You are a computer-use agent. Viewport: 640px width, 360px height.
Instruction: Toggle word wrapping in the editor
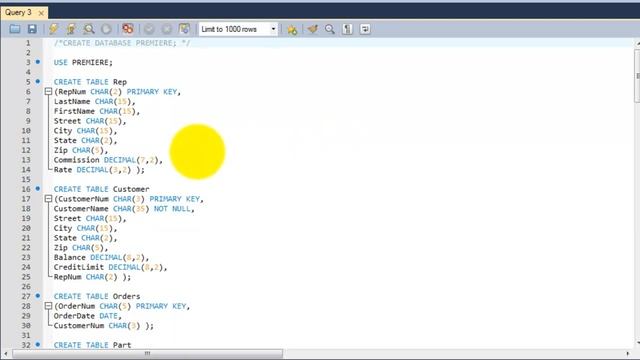tap(365, 29)
